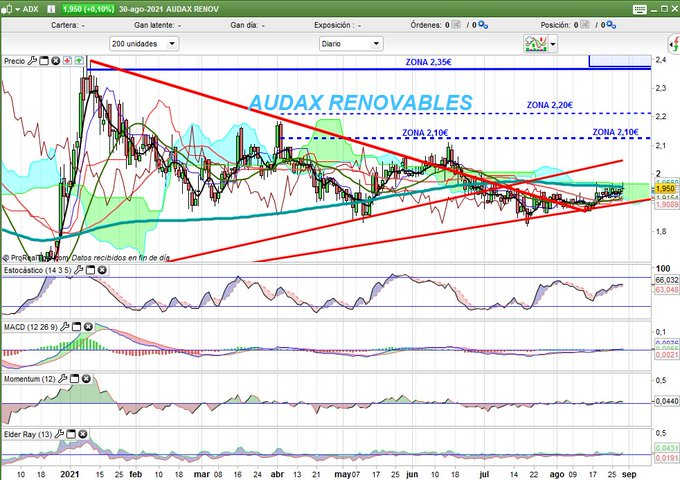Click the ADX ticker name in title bar

pos(30,9)
